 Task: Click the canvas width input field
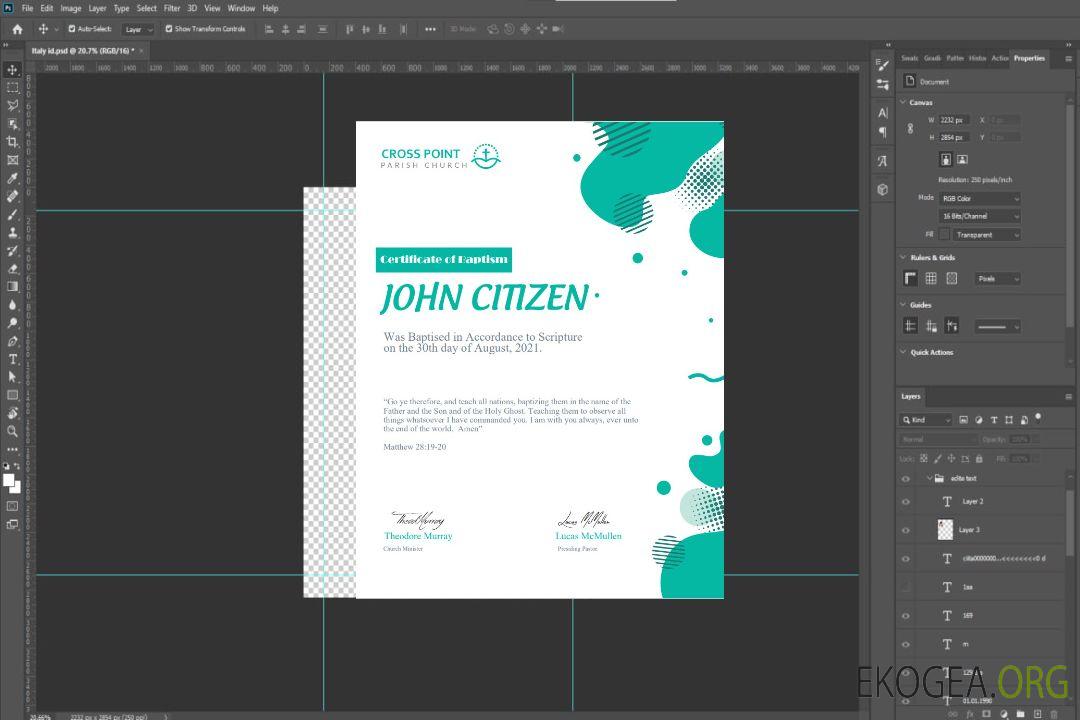[x=954, y=120]
